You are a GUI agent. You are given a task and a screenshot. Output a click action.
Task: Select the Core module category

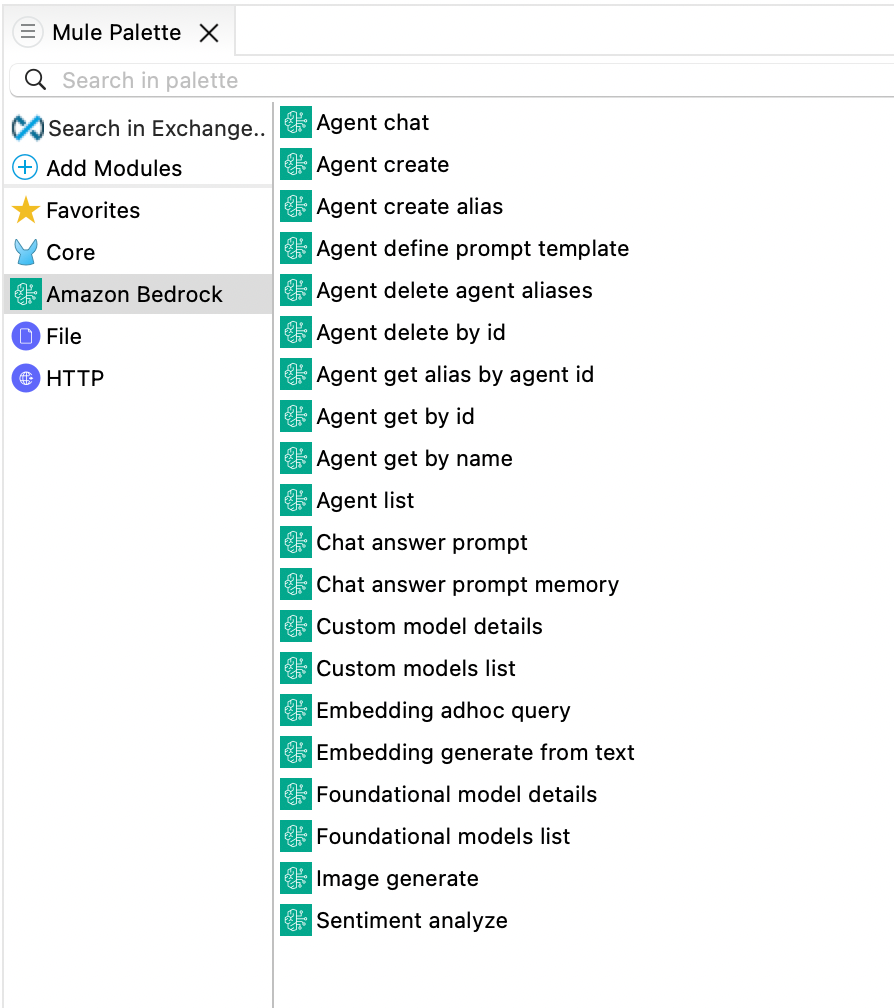tap(71, 252)
